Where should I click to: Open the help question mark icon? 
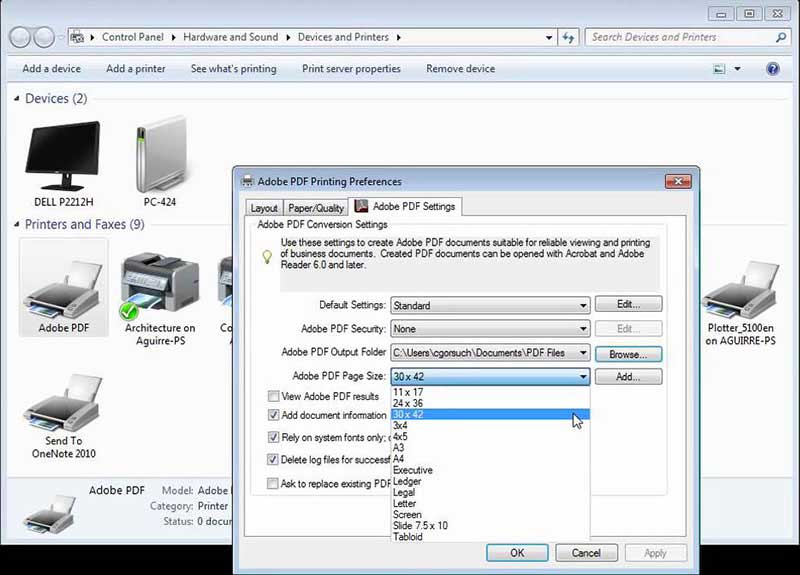point(772,68)
